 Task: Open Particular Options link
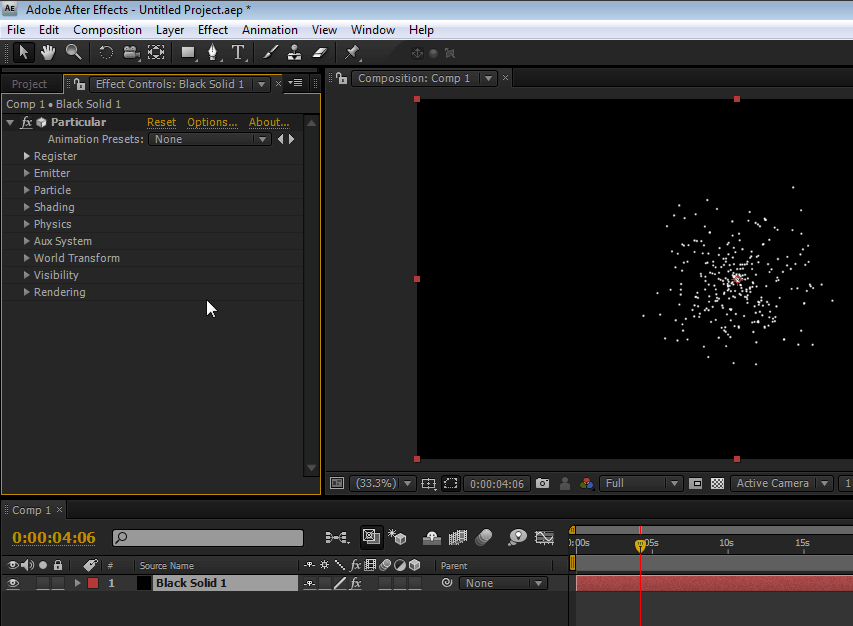point(212,122)
